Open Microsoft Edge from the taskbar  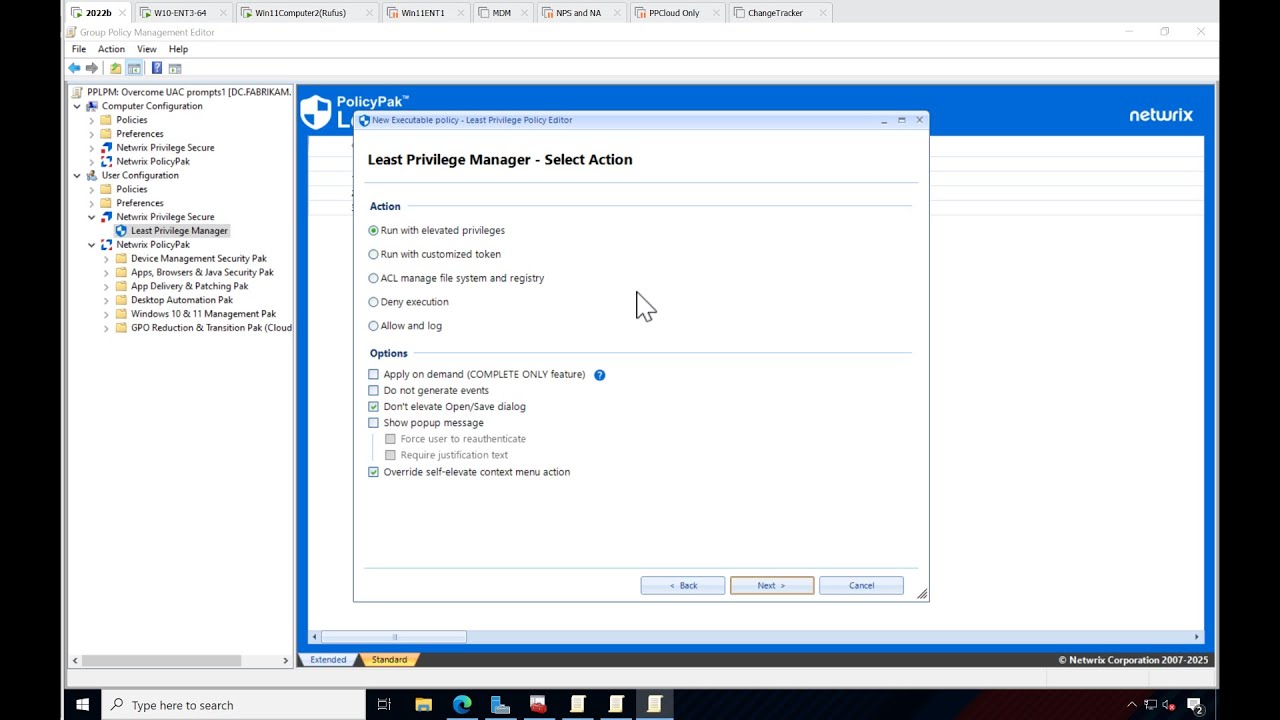(462, 705)
